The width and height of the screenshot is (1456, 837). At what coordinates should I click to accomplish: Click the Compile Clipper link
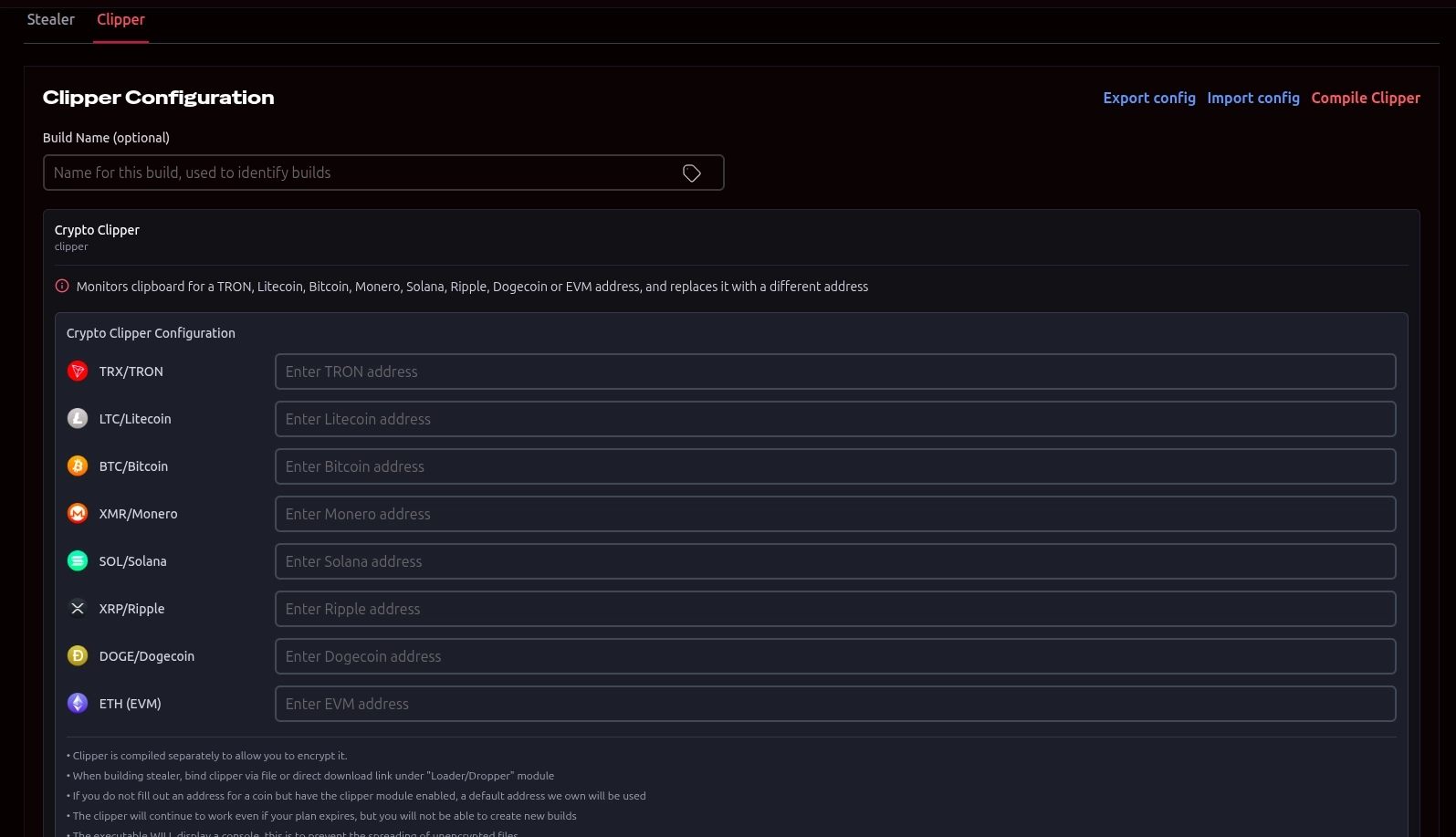click(x=1366, y=98)
